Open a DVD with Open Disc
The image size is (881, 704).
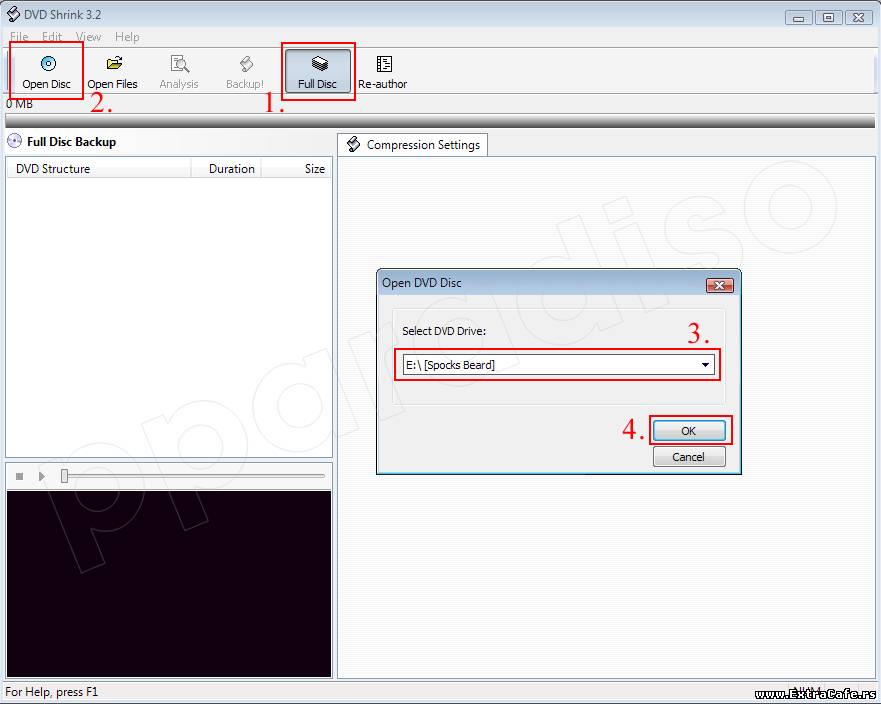click(x=47, y=71)
